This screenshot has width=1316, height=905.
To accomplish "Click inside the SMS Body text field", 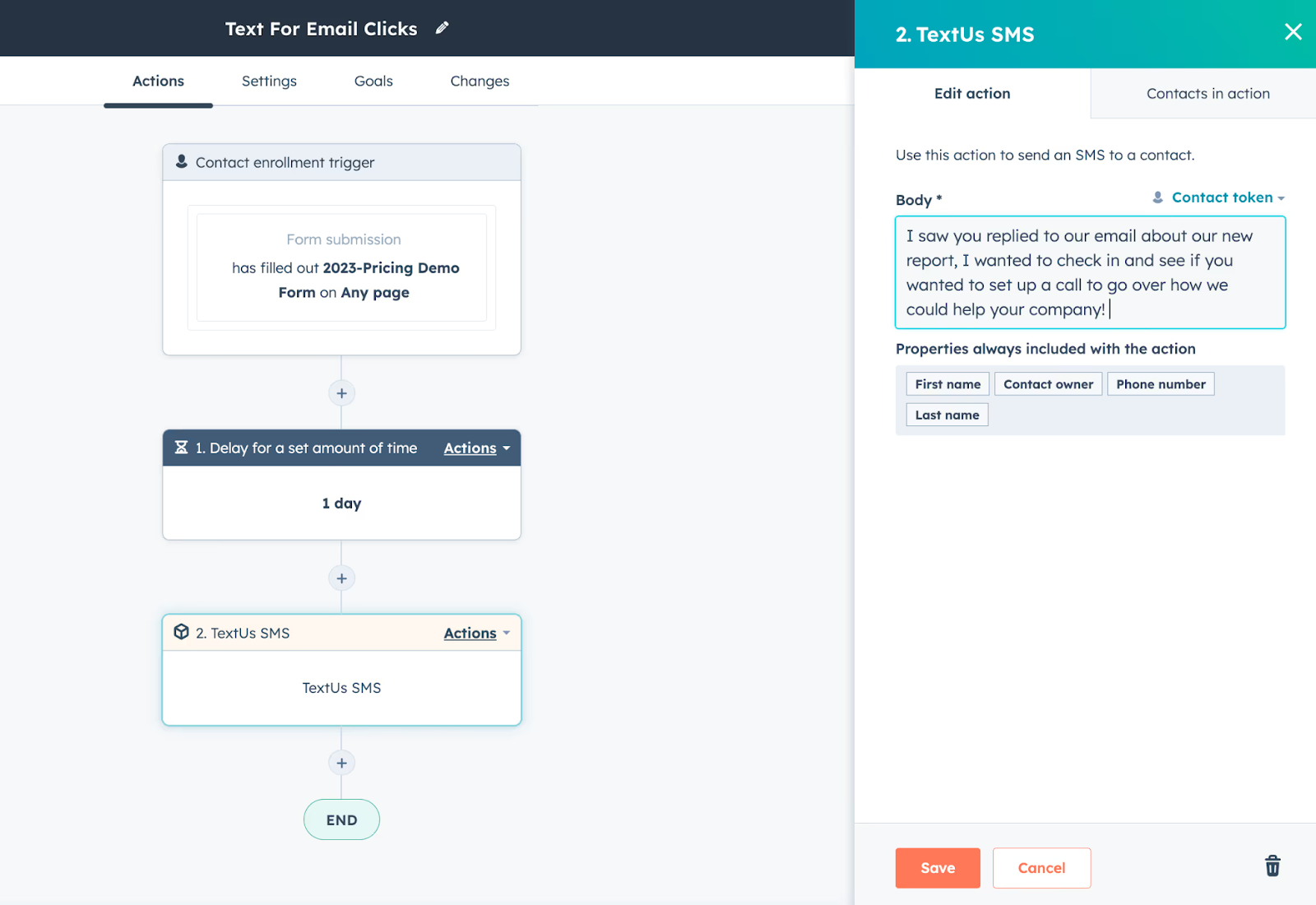I will 1089,271.
